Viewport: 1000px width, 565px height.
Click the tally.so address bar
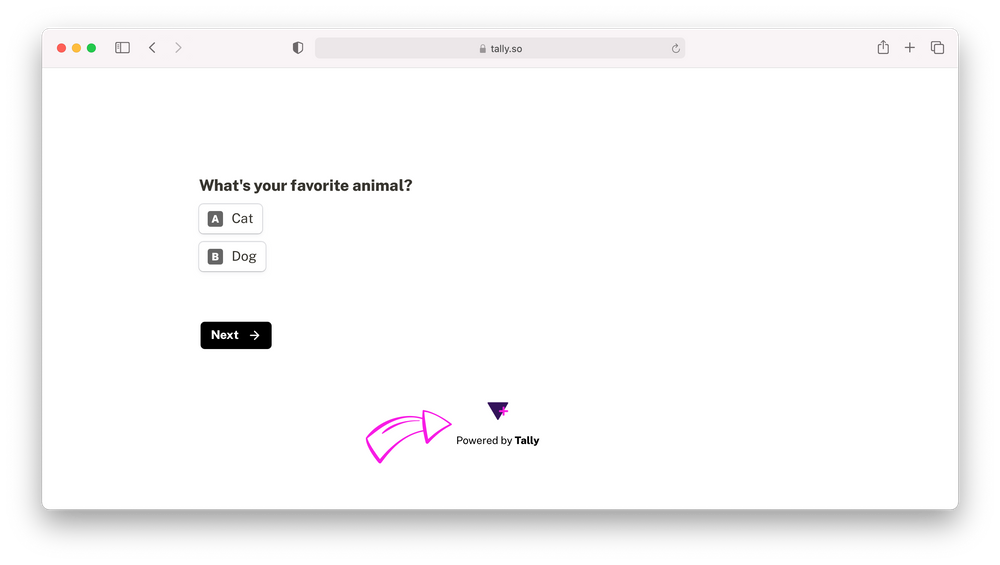point(500,48)
